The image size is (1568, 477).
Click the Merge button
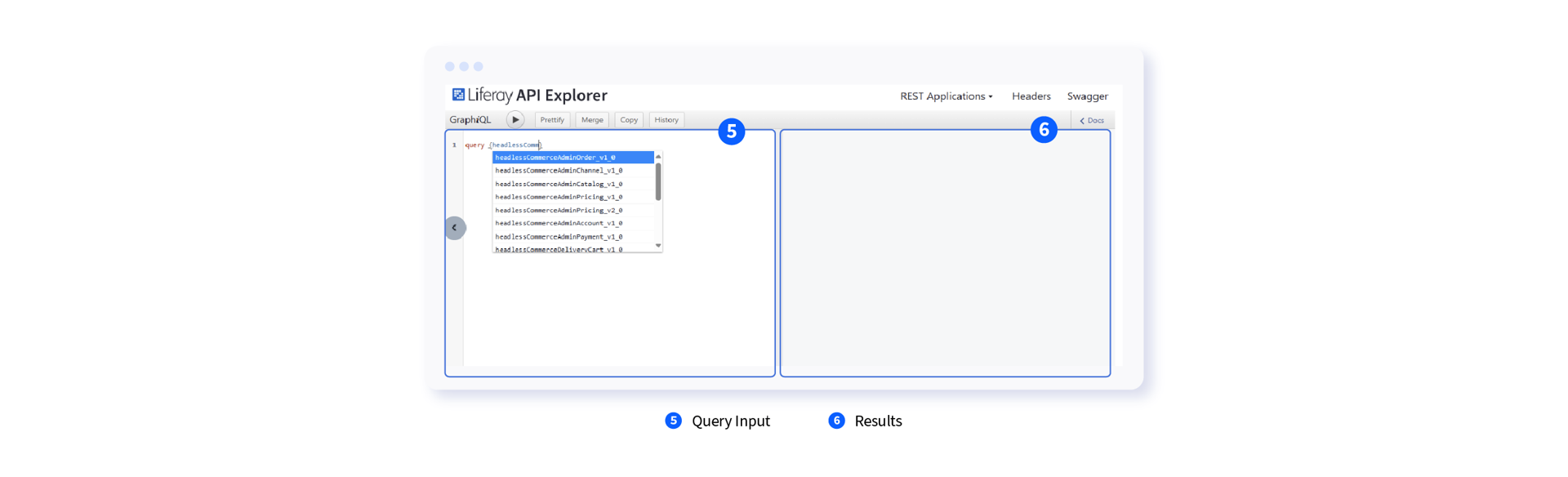pyautogui.click(x=592, y=120)
